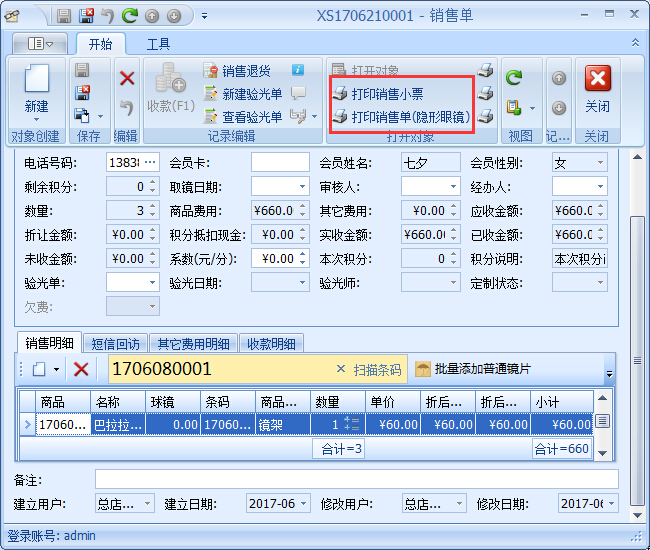The width and height of the screenshot is (650, 550).
Task: Click the save-and-new icon in 保存 group
Action: [x=82, y=115]
